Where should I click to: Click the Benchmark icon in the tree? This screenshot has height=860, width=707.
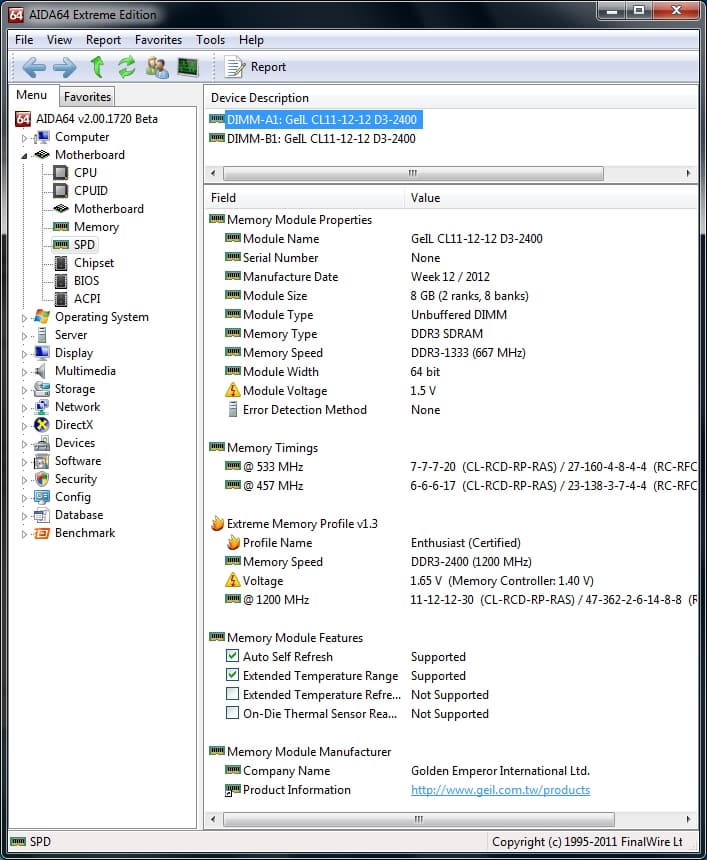tap(42, 533)
